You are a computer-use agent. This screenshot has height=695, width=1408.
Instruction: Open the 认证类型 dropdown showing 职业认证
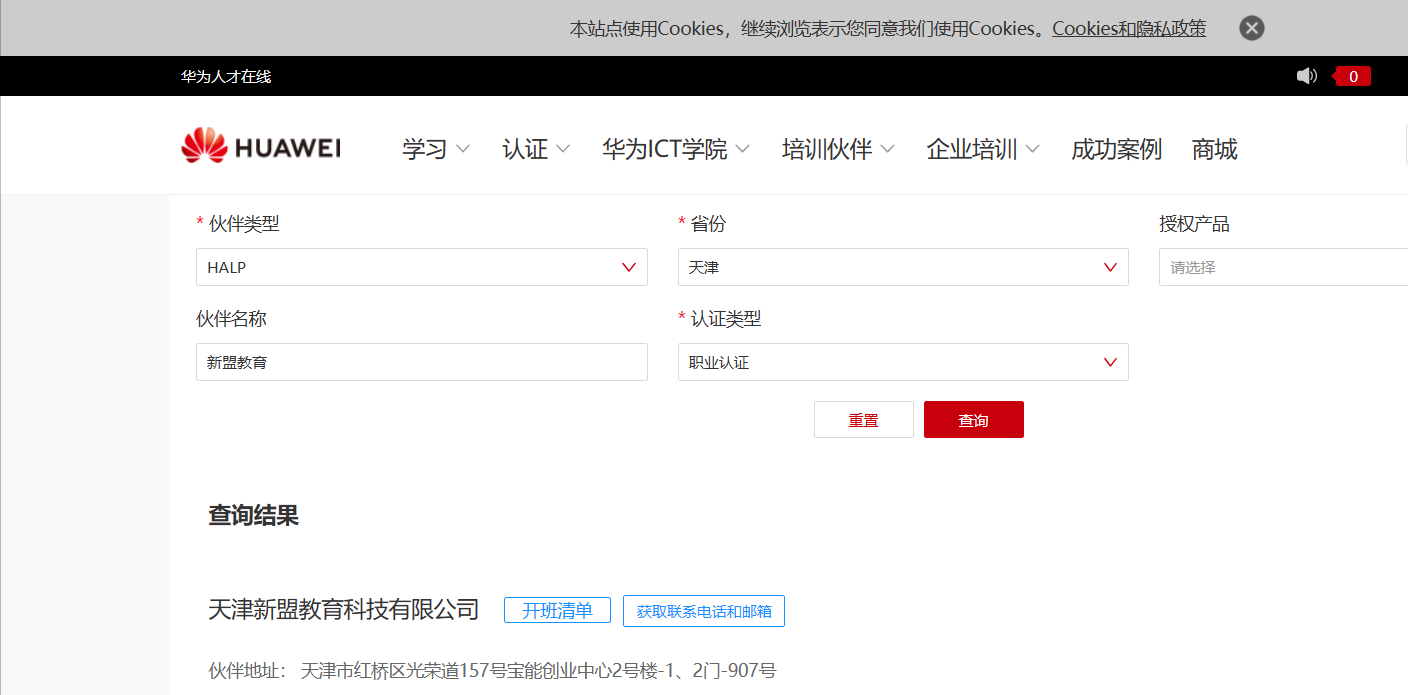coord(902,361)
